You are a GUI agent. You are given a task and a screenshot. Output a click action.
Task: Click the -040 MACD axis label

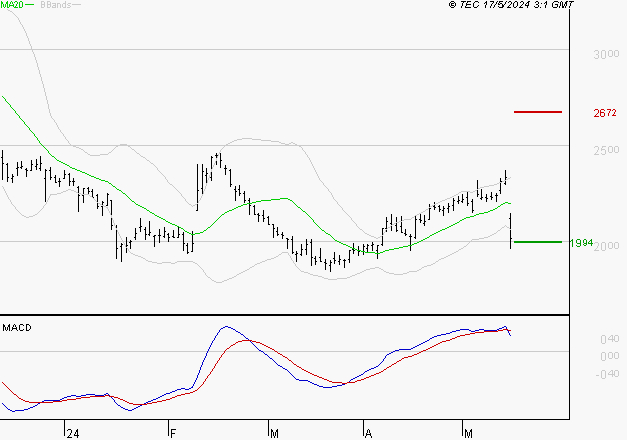point(607,374)
